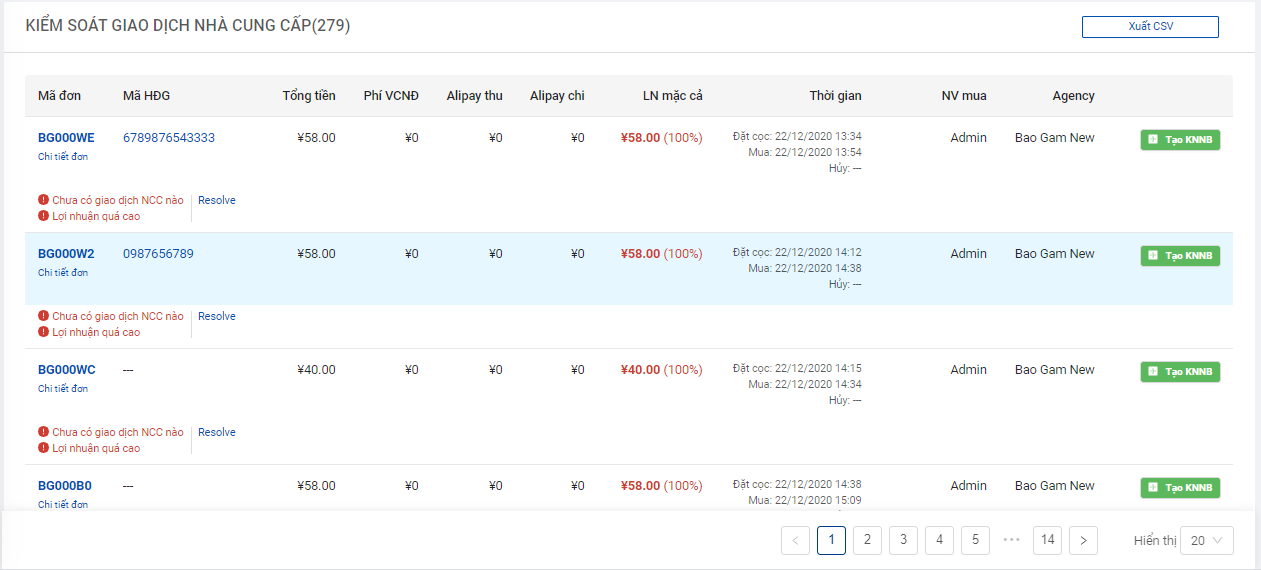Click the previous page arrow in pagination
This screenshot has width=1261, height=570.
click(796, 541)
